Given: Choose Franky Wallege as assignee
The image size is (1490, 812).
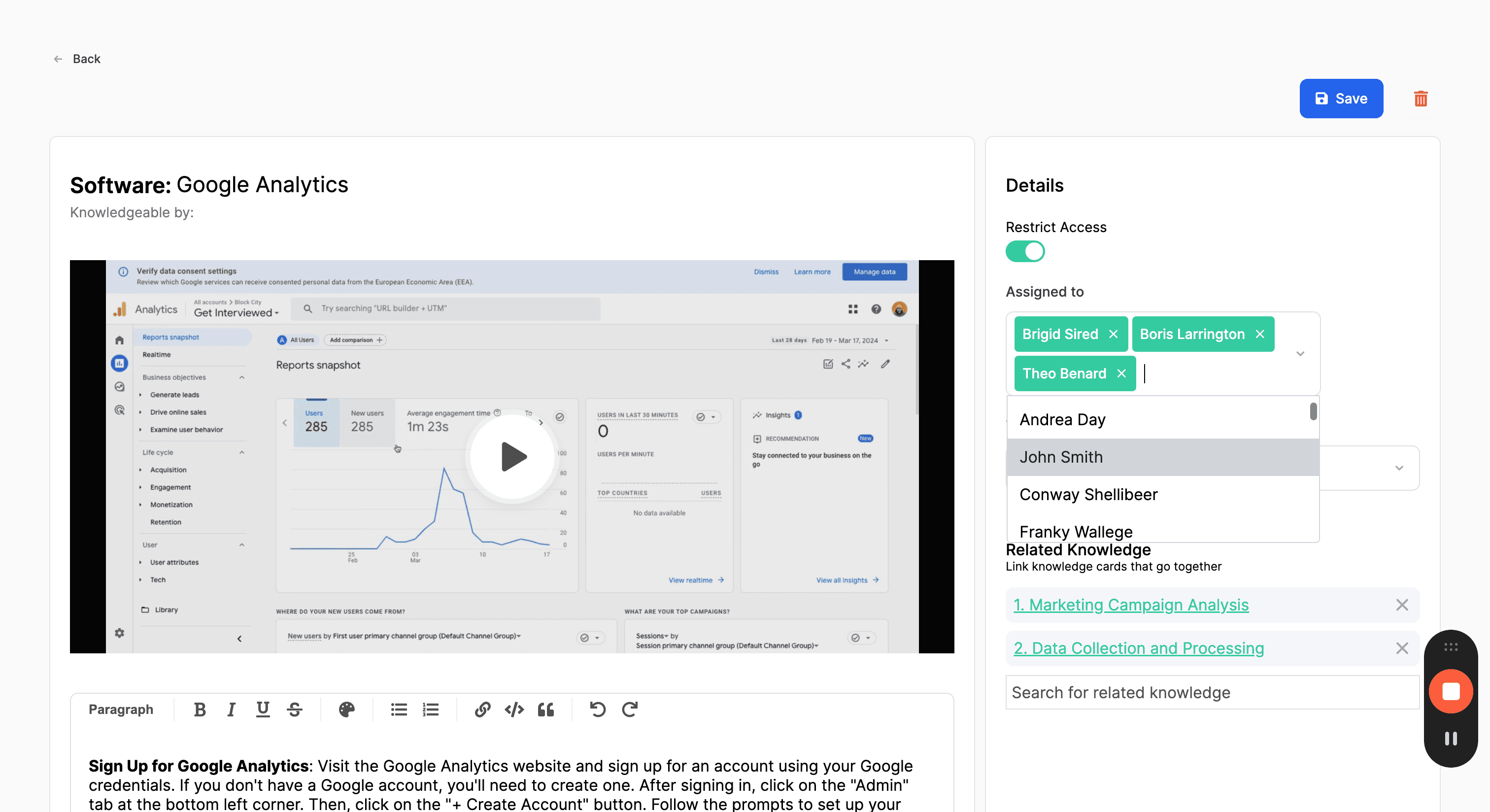Looking at the screenshot, I should coord(1163,529).
